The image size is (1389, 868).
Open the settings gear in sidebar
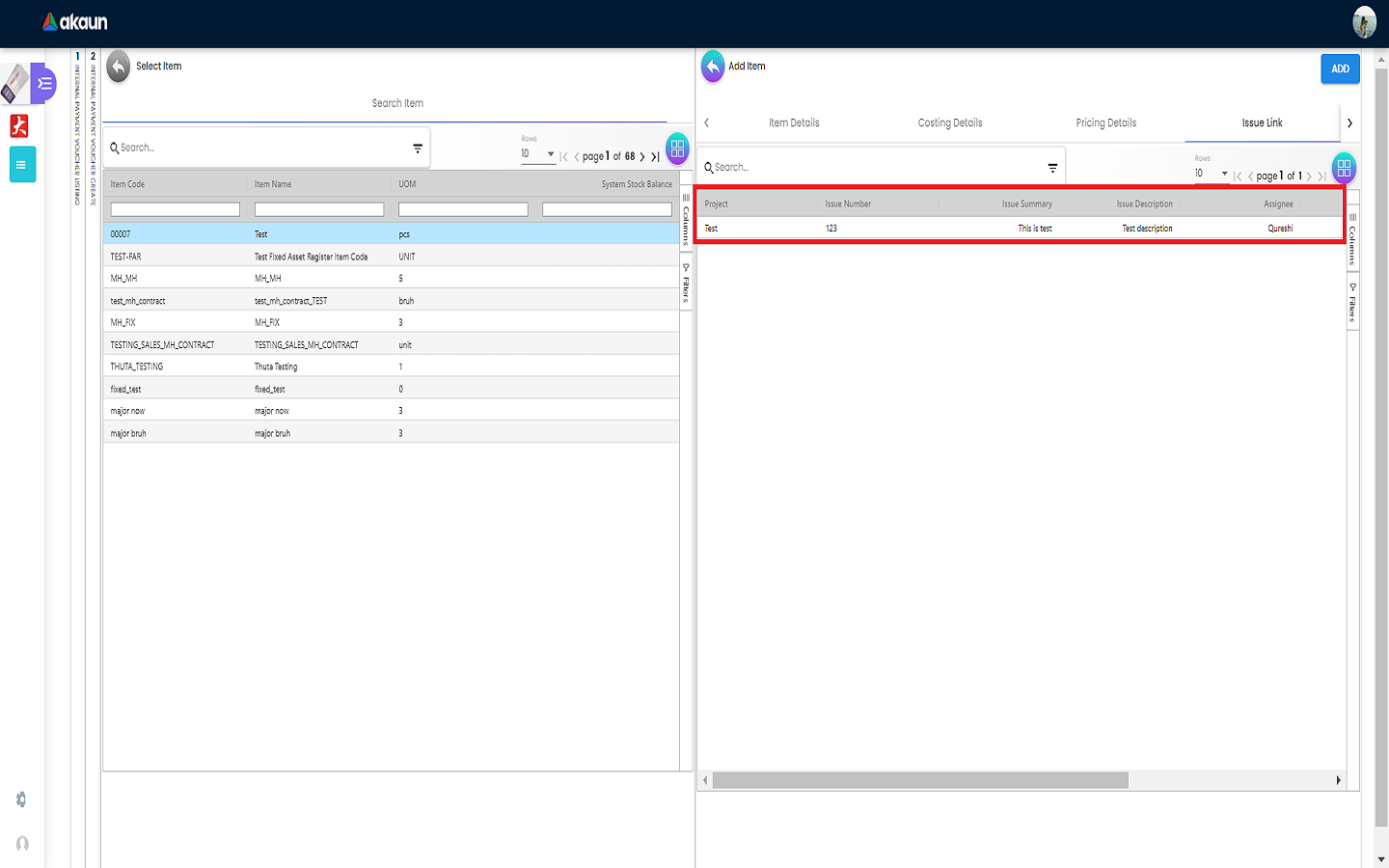pos(21,800)
